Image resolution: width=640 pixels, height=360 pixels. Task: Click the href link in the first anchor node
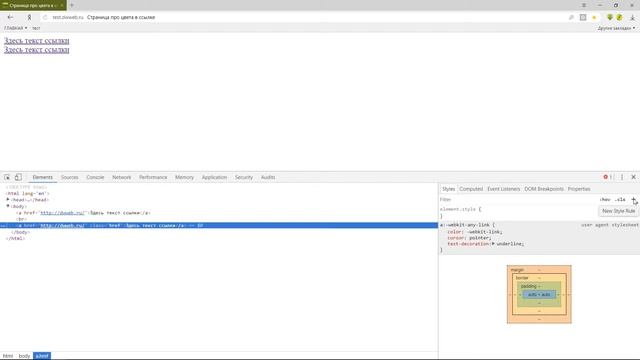point(62,213)
